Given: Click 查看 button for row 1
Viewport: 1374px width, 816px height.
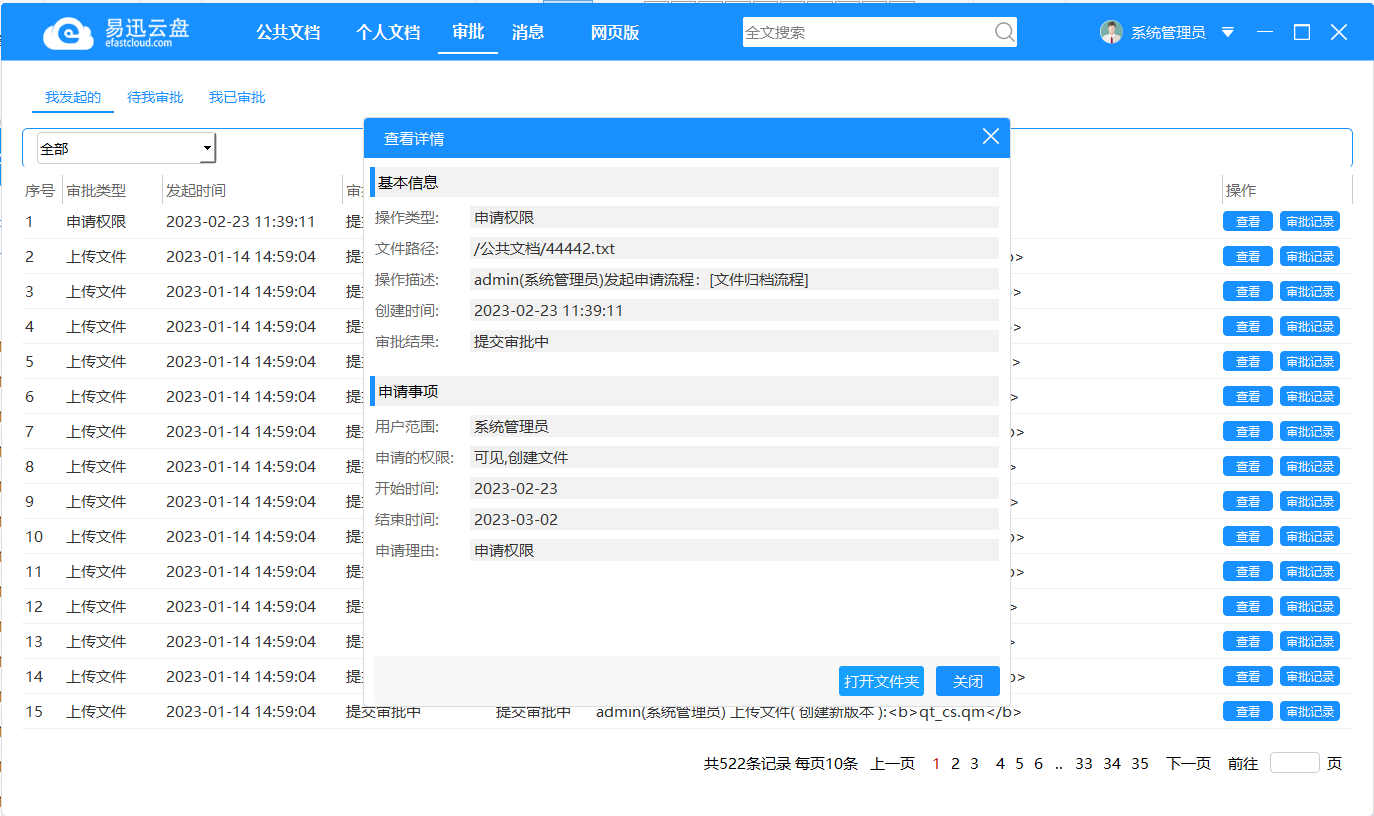Looking at the screenshot, I should click(1248, 222).
